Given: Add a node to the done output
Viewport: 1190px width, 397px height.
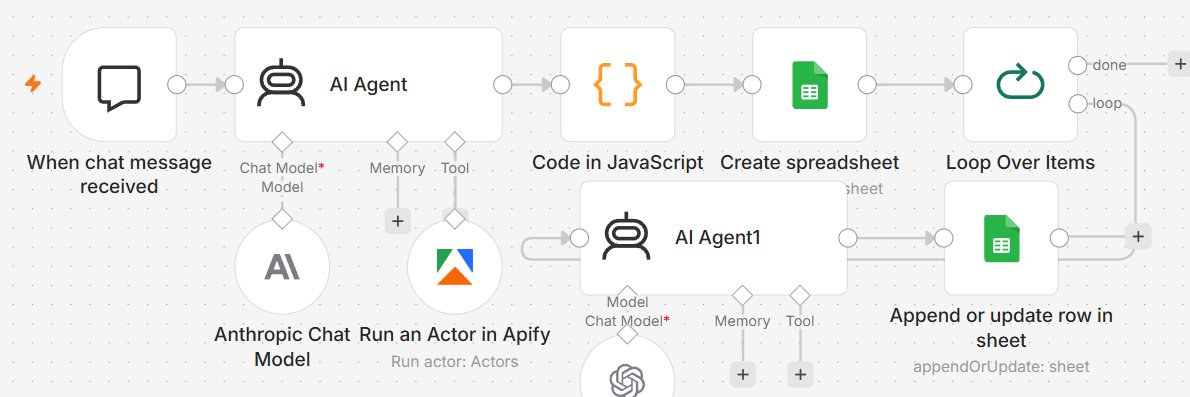Looking at the screenshot, I should tap(1179, 65).
